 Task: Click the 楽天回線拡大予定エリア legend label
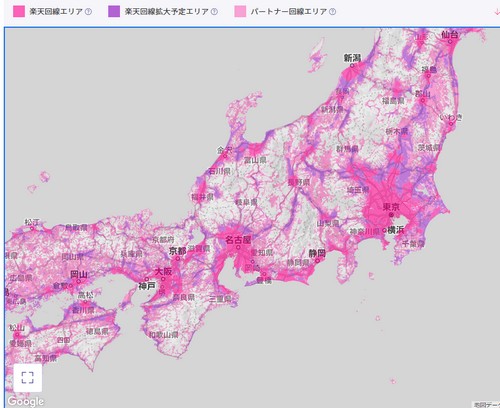point(167,12)
